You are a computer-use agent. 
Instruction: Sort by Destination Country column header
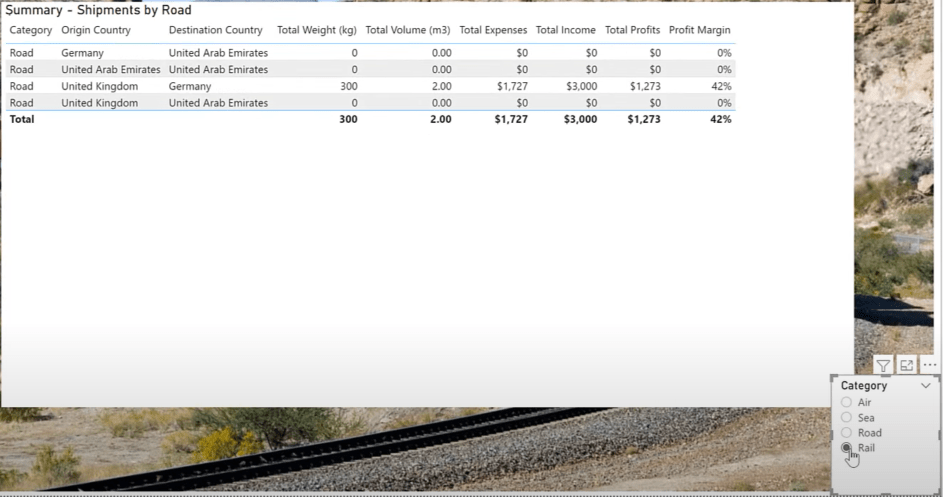[x=215, y=30]
